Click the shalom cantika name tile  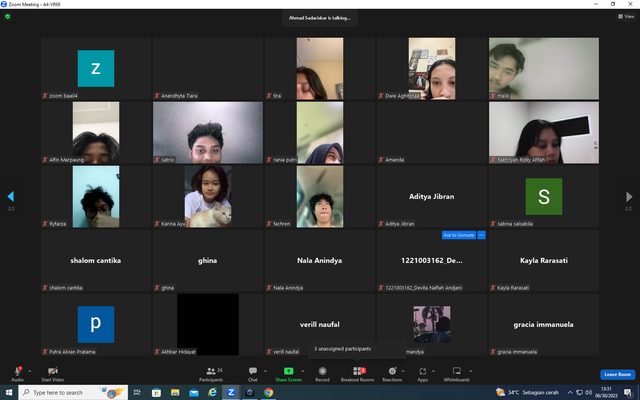96,260
